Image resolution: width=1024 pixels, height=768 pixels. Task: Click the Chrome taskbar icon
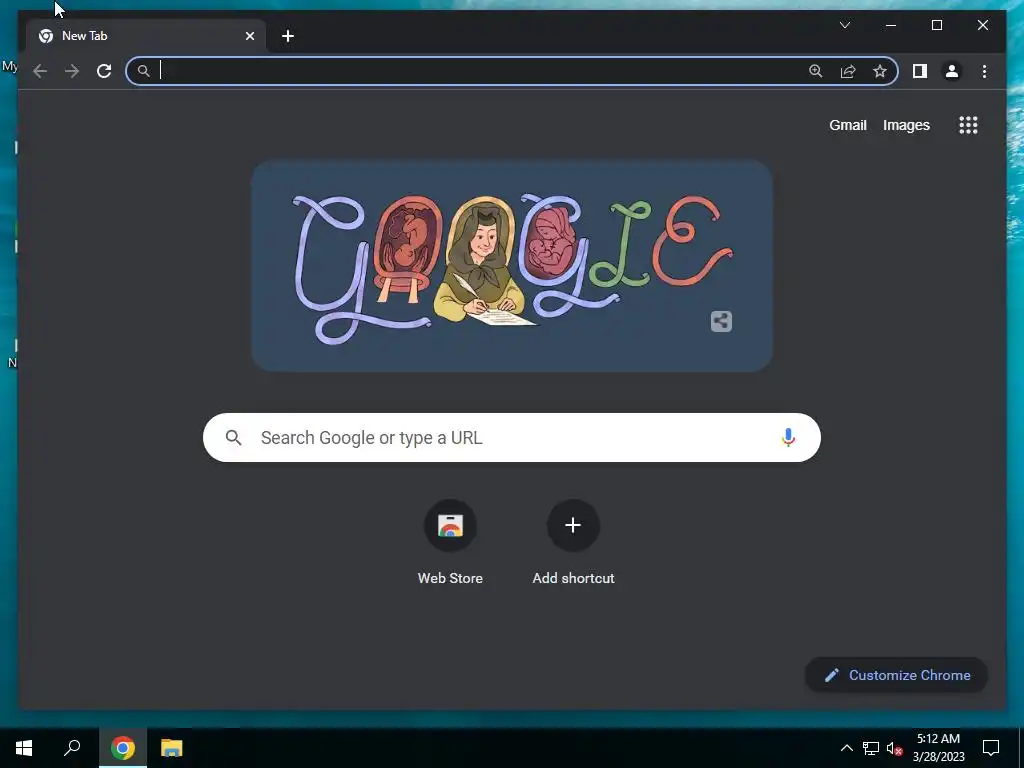pyautogui.click(x=123, y=748)
